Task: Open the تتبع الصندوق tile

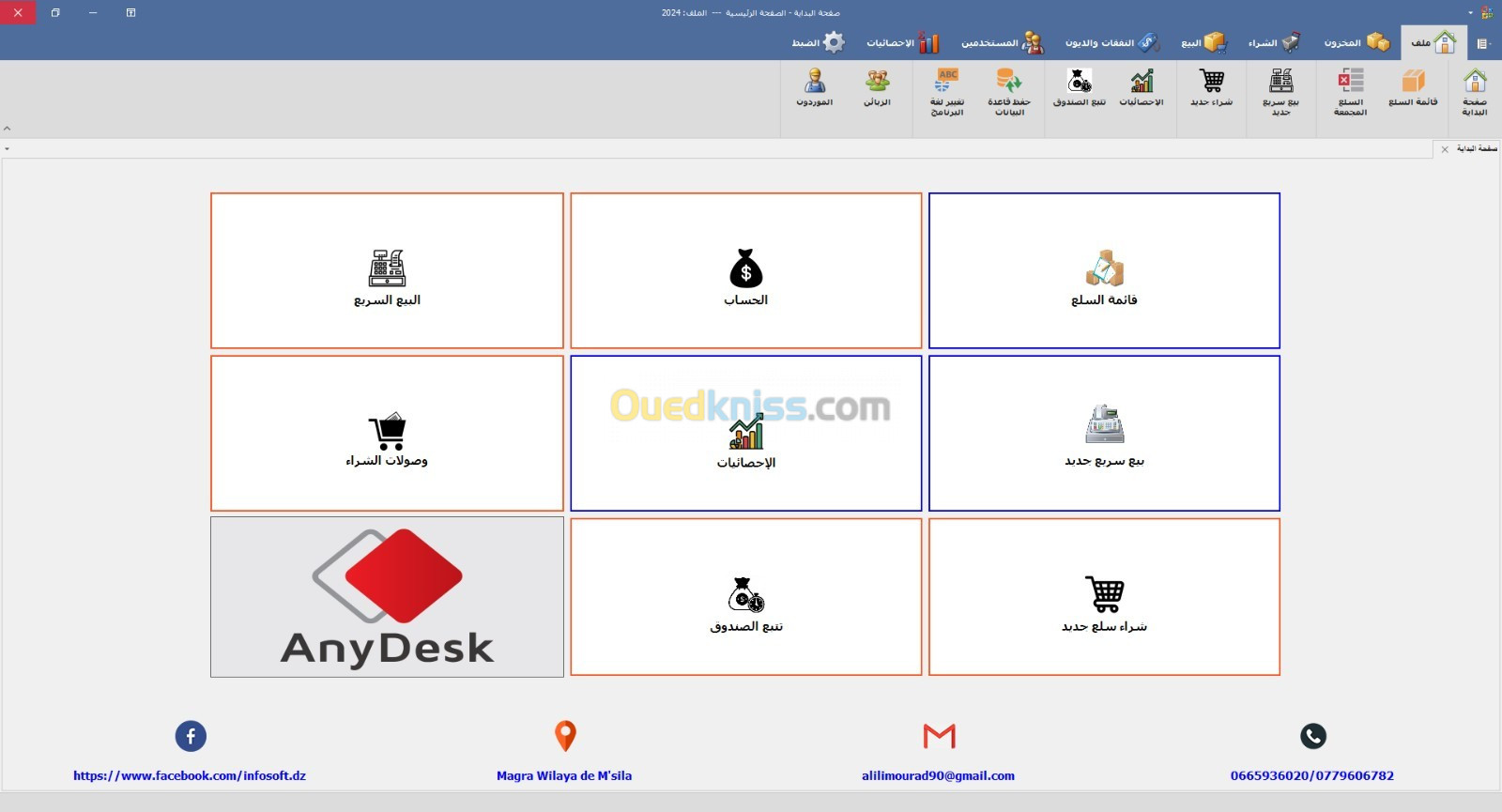Action: click(x=746, y=597)
